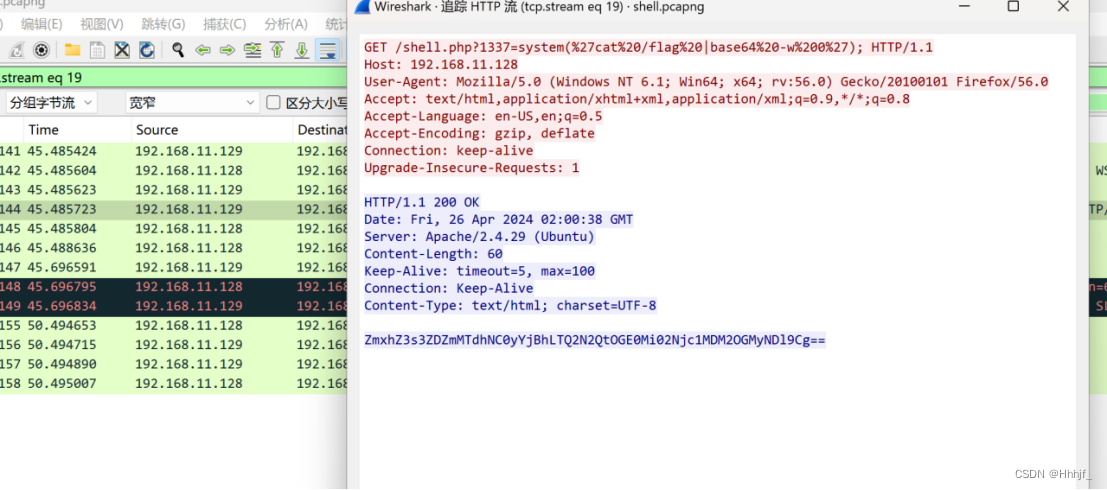Screen dimensions: 1107x490
Task: Click the Wireshark fin icon in dialog title
Action: pyautogui.click(x=363, y=7)
